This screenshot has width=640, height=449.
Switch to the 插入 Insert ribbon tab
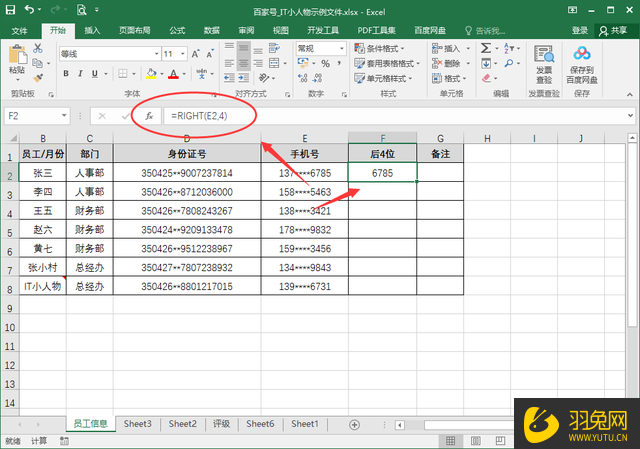(92, 31)
